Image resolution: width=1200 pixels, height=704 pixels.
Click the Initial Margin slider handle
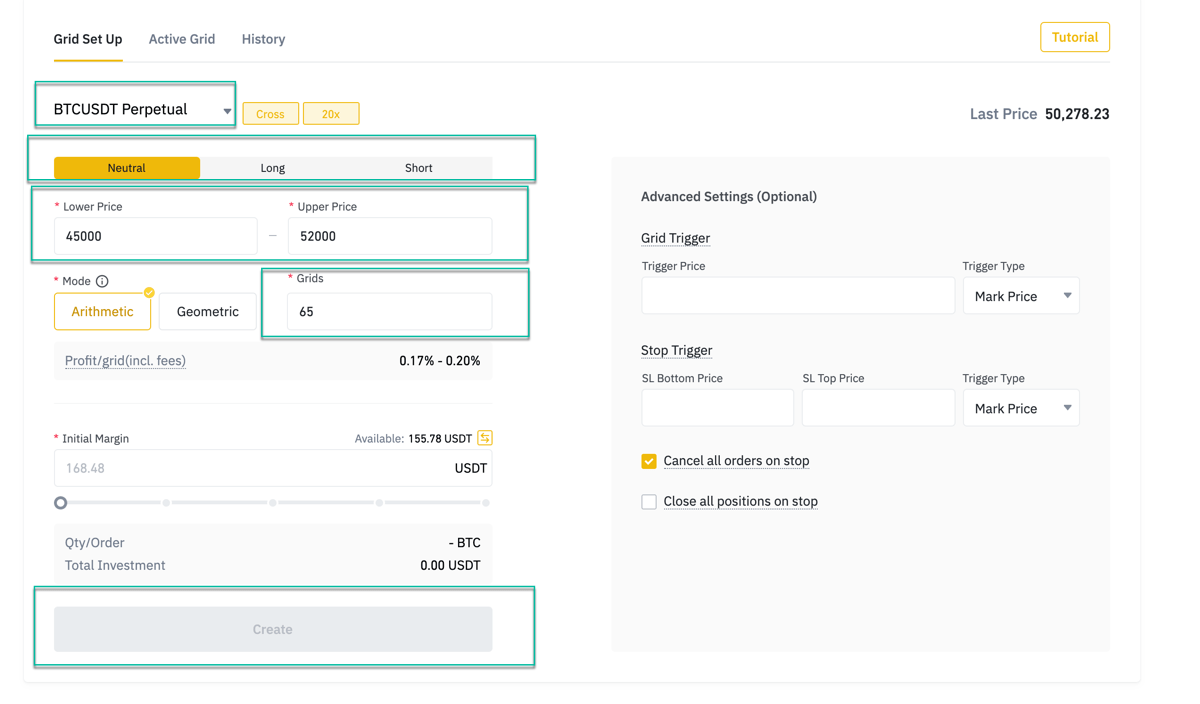[61, 503]
